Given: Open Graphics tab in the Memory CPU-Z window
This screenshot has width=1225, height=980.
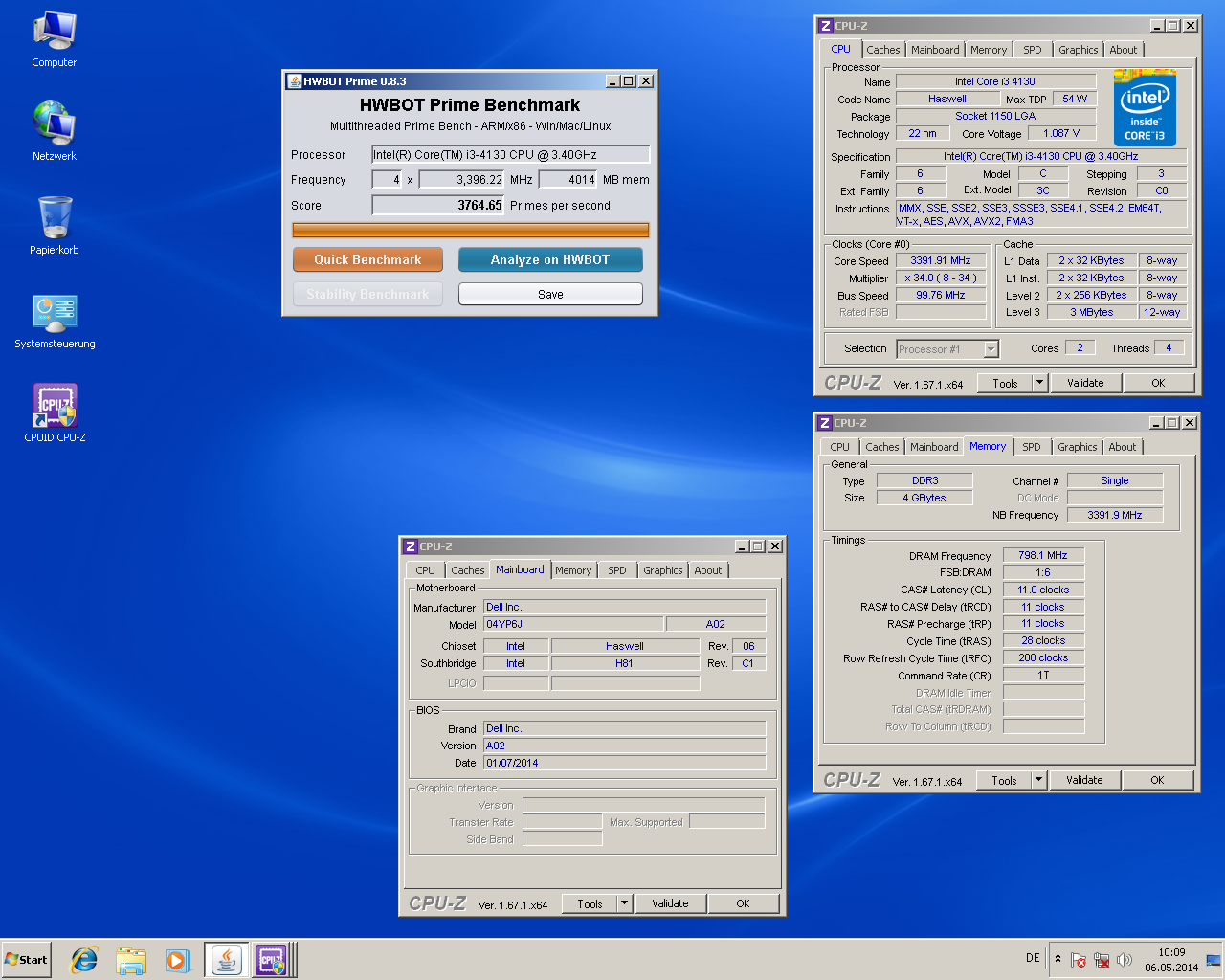Looking at the screenshot, I should 1078,447.
